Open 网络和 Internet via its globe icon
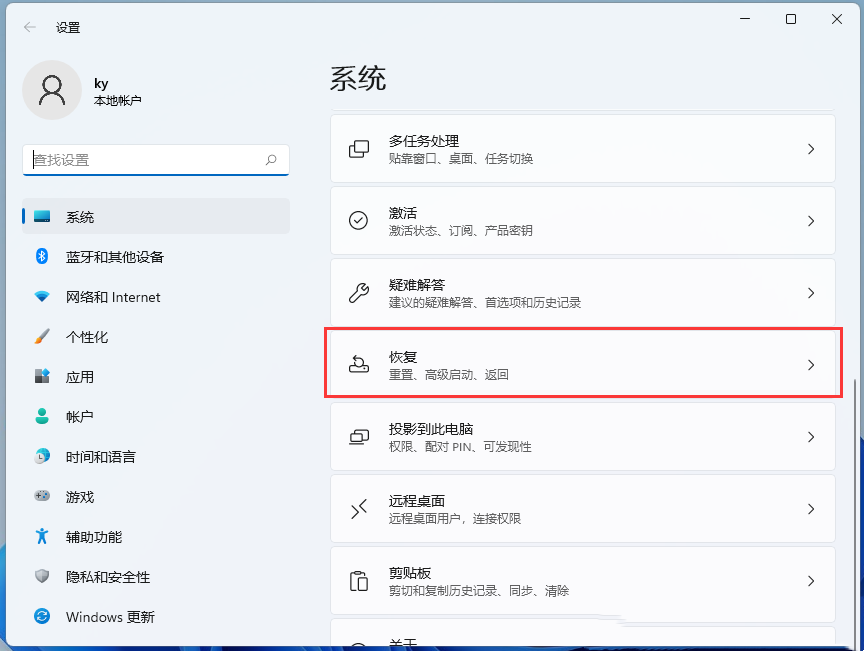Viewport: 864px width, 651px height. pos(42,297)
